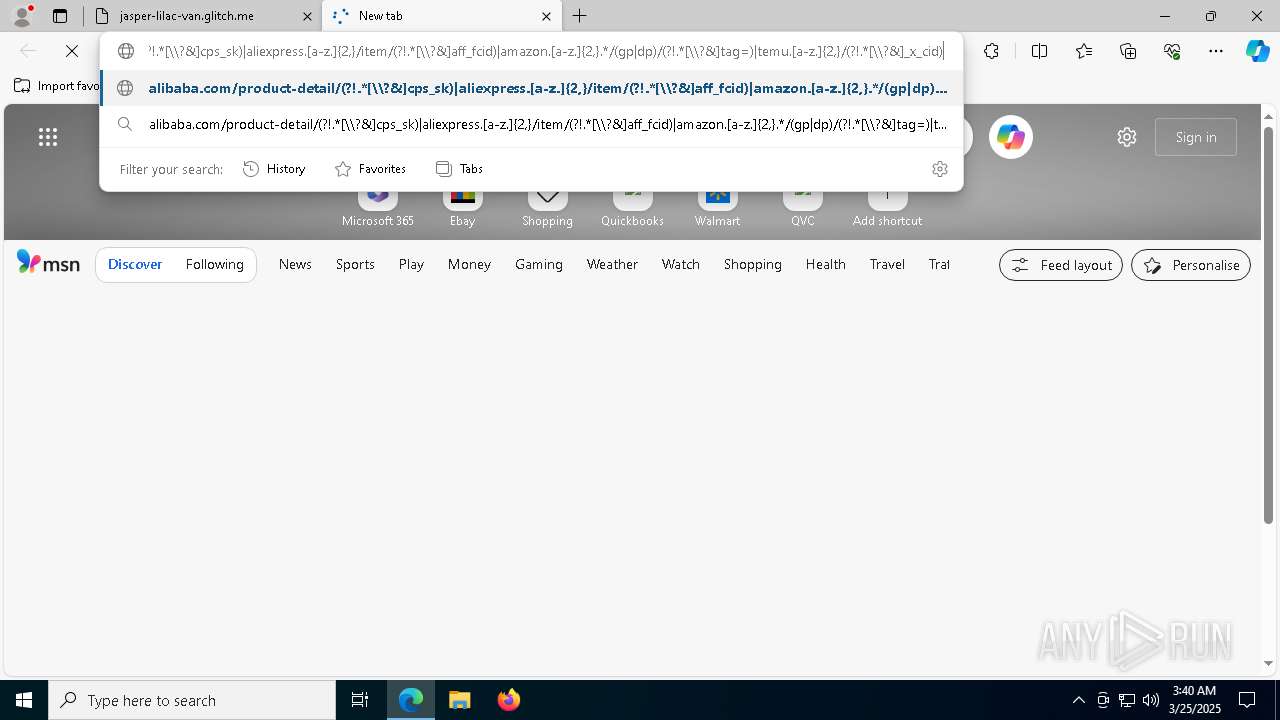
Task: Filter search by Tabs
Action: pos(459,169)
